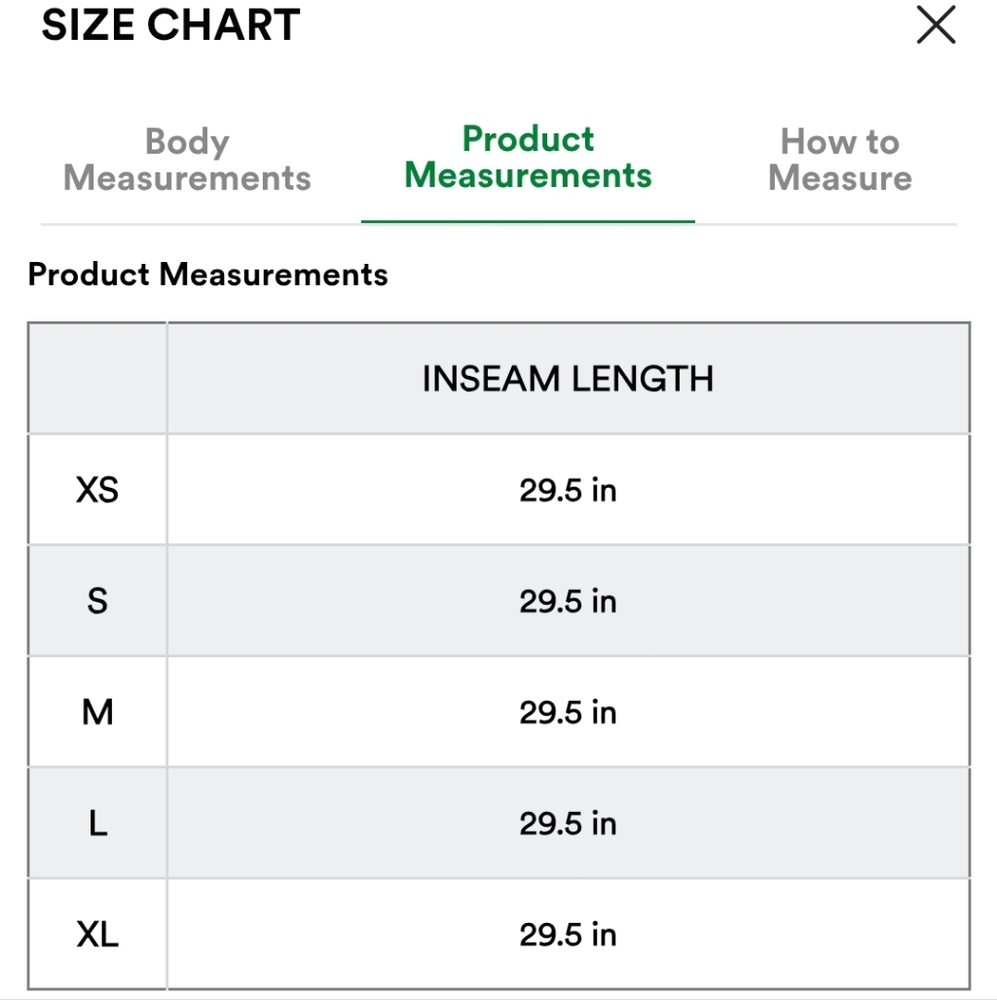Select the XL inseam value 29.5 in
The image size is (997, 1000).
[568, 934]
